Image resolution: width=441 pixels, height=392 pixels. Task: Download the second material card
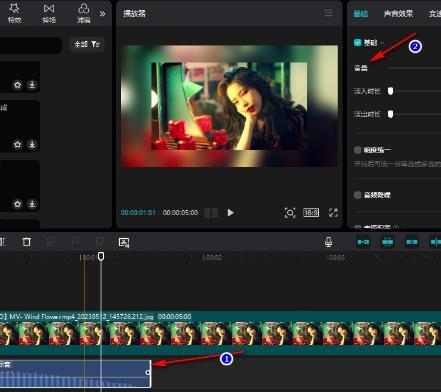[32, 144]
